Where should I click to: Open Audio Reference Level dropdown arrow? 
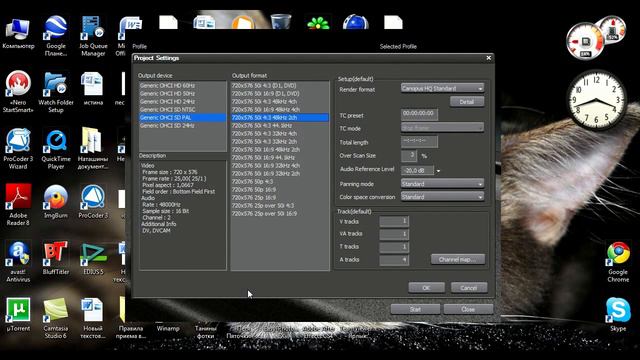pos(438,171)
